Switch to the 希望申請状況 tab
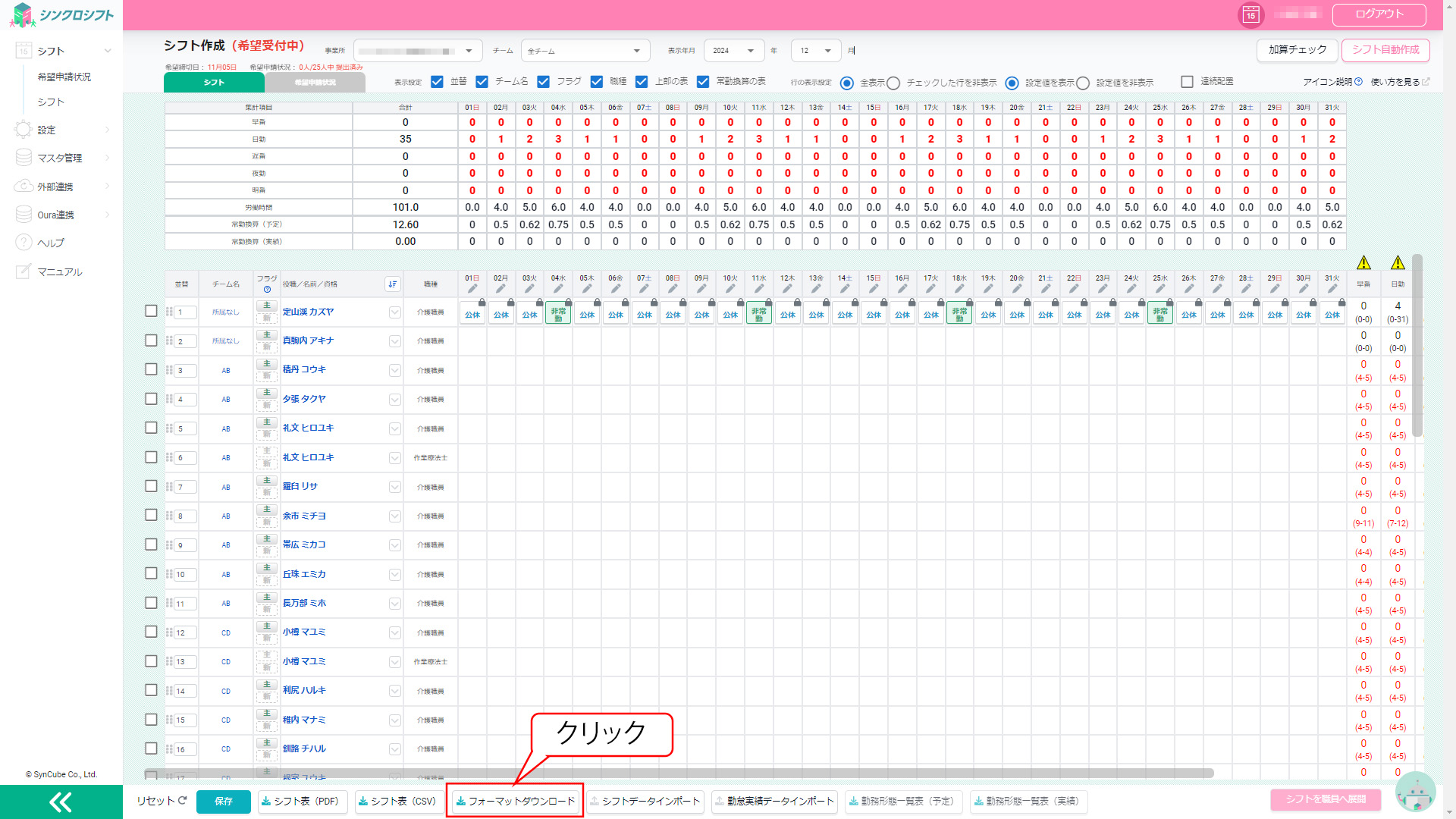The height and width of the screenshot is (819, 1456). click(x=315, y=83)
